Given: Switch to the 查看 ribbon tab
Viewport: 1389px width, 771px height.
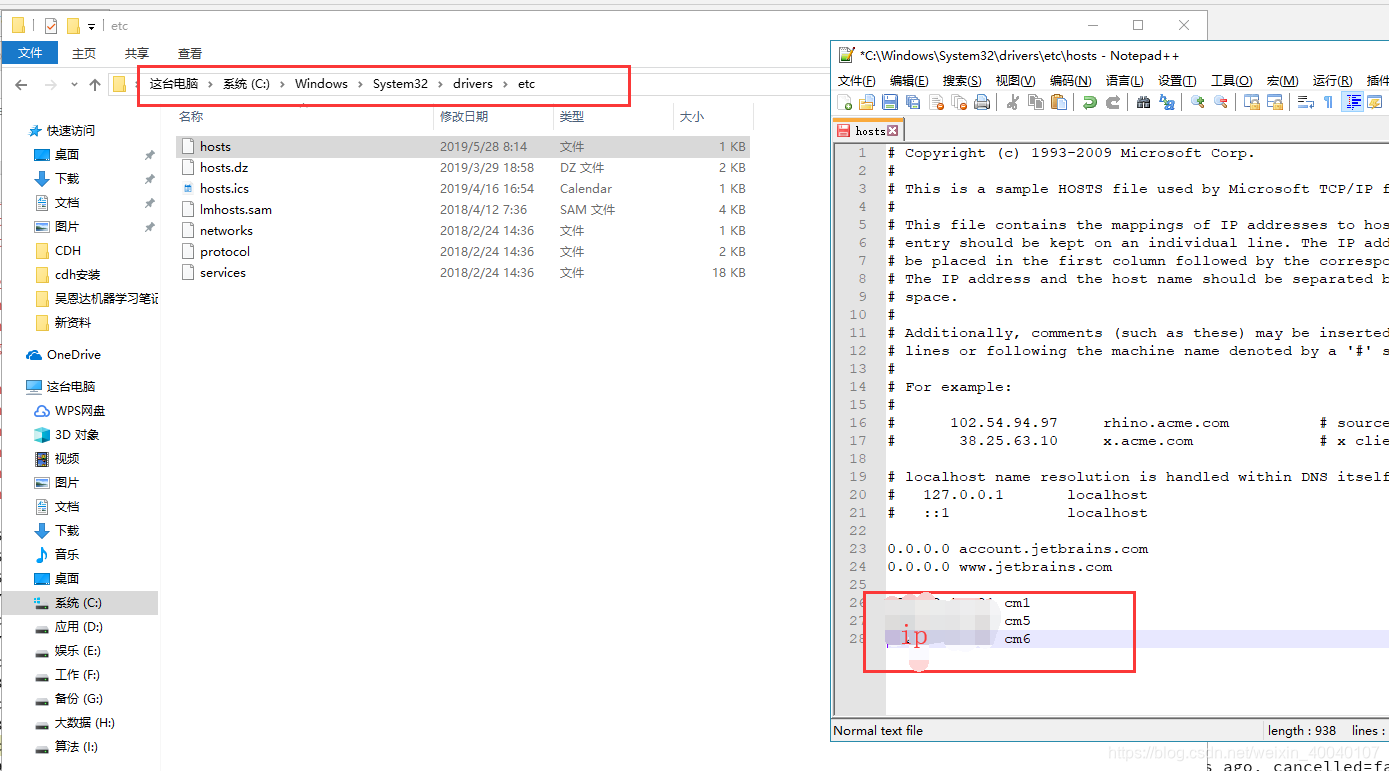Looking at the screenshot, I should pos(189,53).
